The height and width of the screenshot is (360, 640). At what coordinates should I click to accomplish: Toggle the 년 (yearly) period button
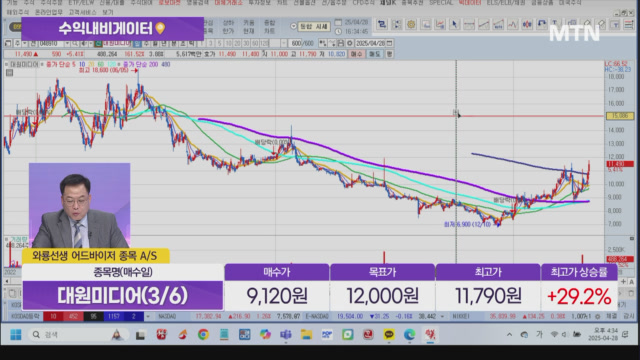tap(164, 43)
